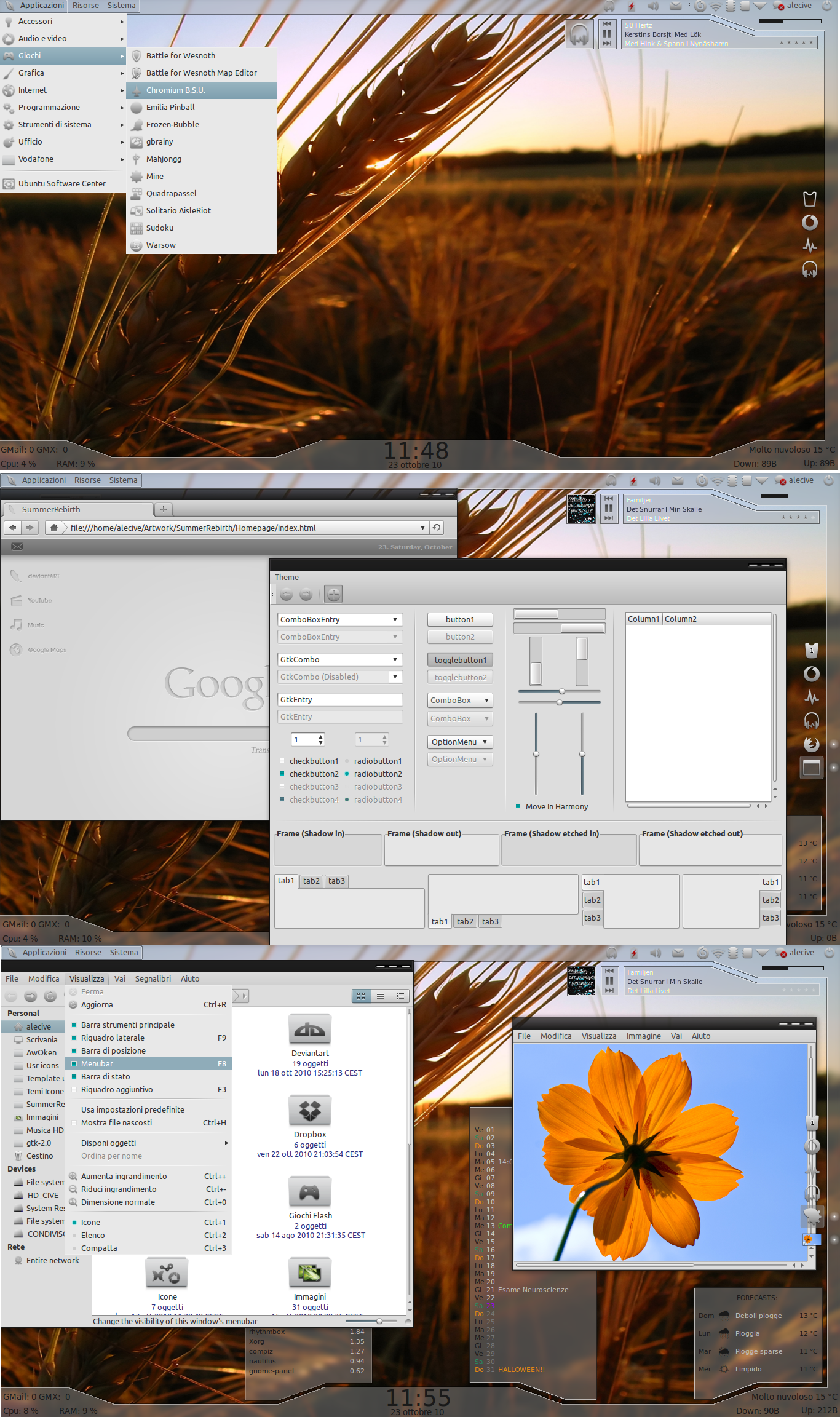Open the Deviantart folder icon
Screen dimensions: 840x1417
(310, 1030)
